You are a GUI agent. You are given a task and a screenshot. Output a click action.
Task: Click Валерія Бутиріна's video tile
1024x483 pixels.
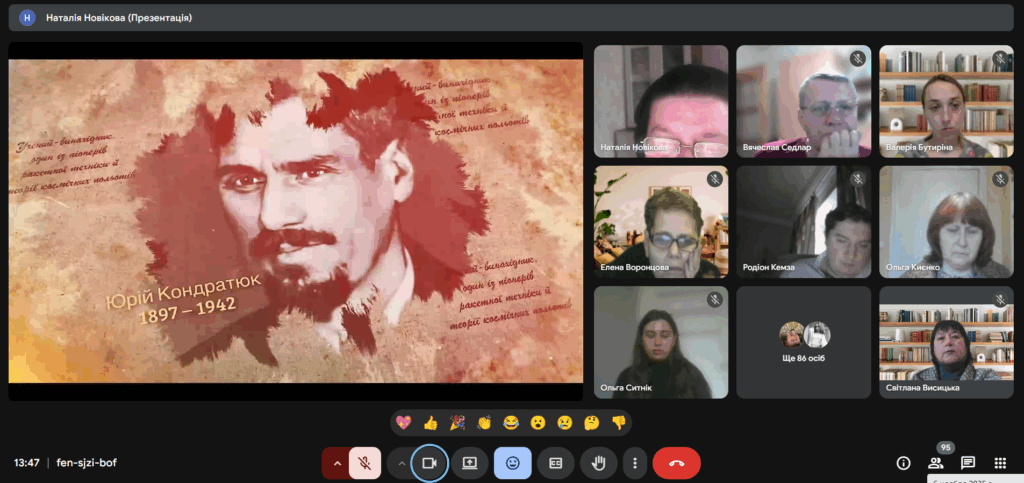click(946, 101)
